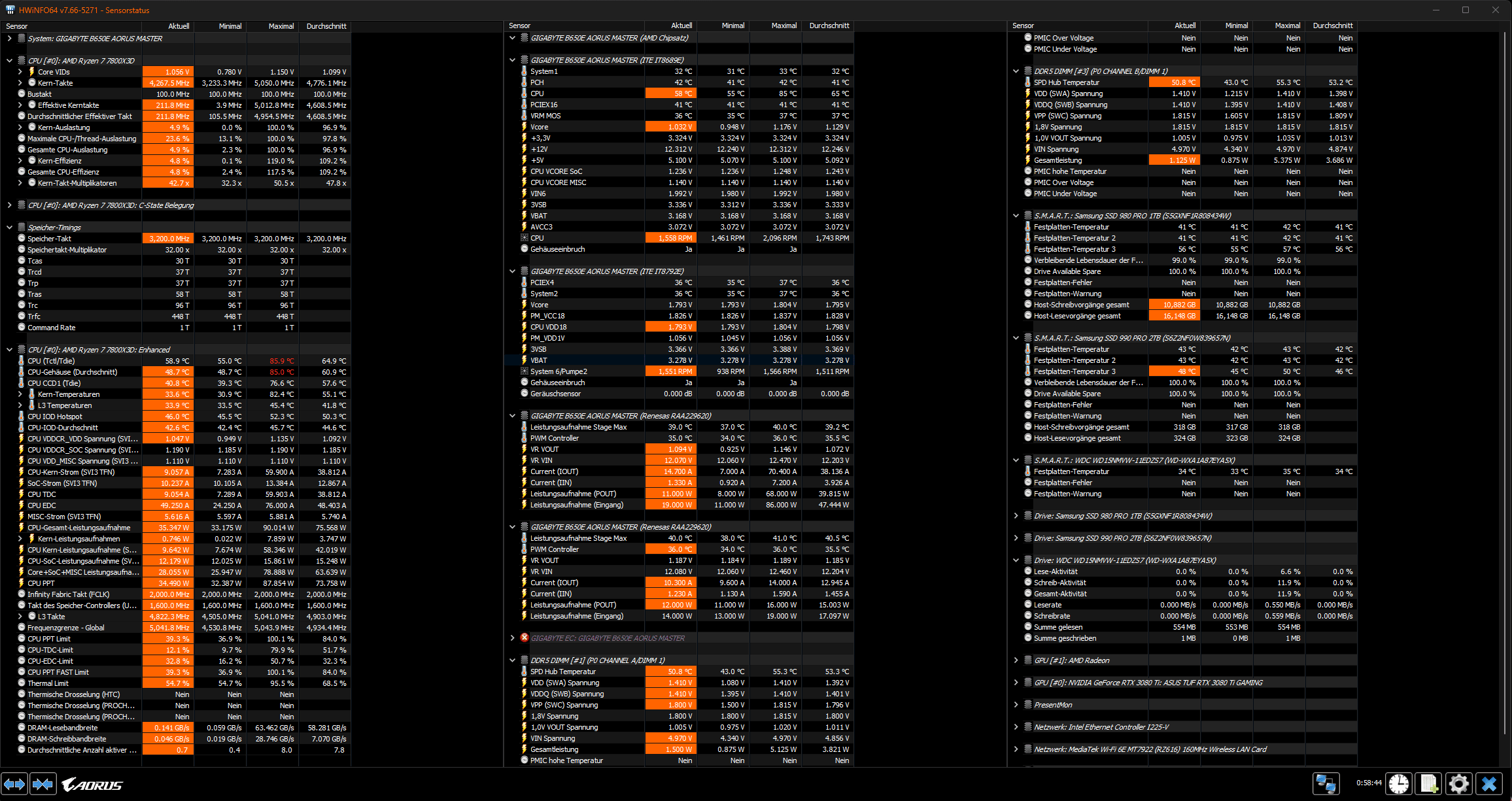1512x801 pixels.
Task: Click the 0:58:44 elapsed time display
Action: [x=1369, y=783]
